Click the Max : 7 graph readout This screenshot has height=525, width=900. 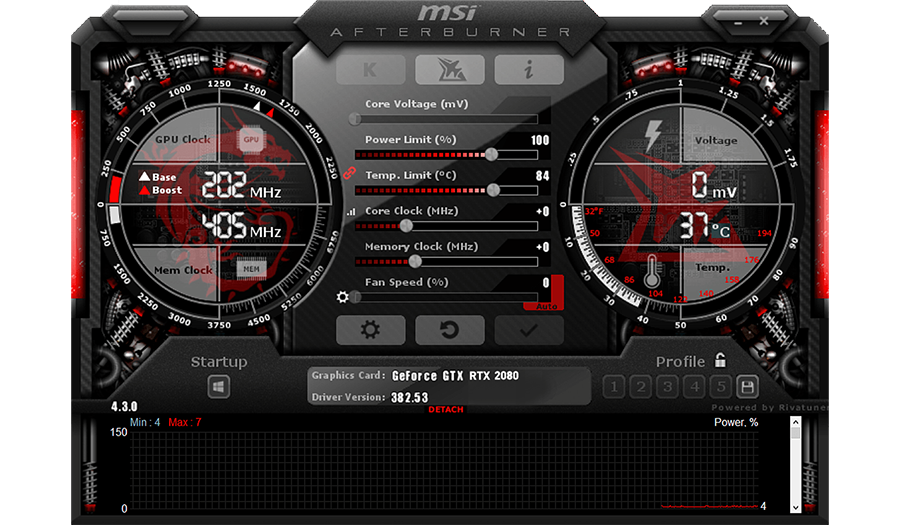click(x=185, y=422)
